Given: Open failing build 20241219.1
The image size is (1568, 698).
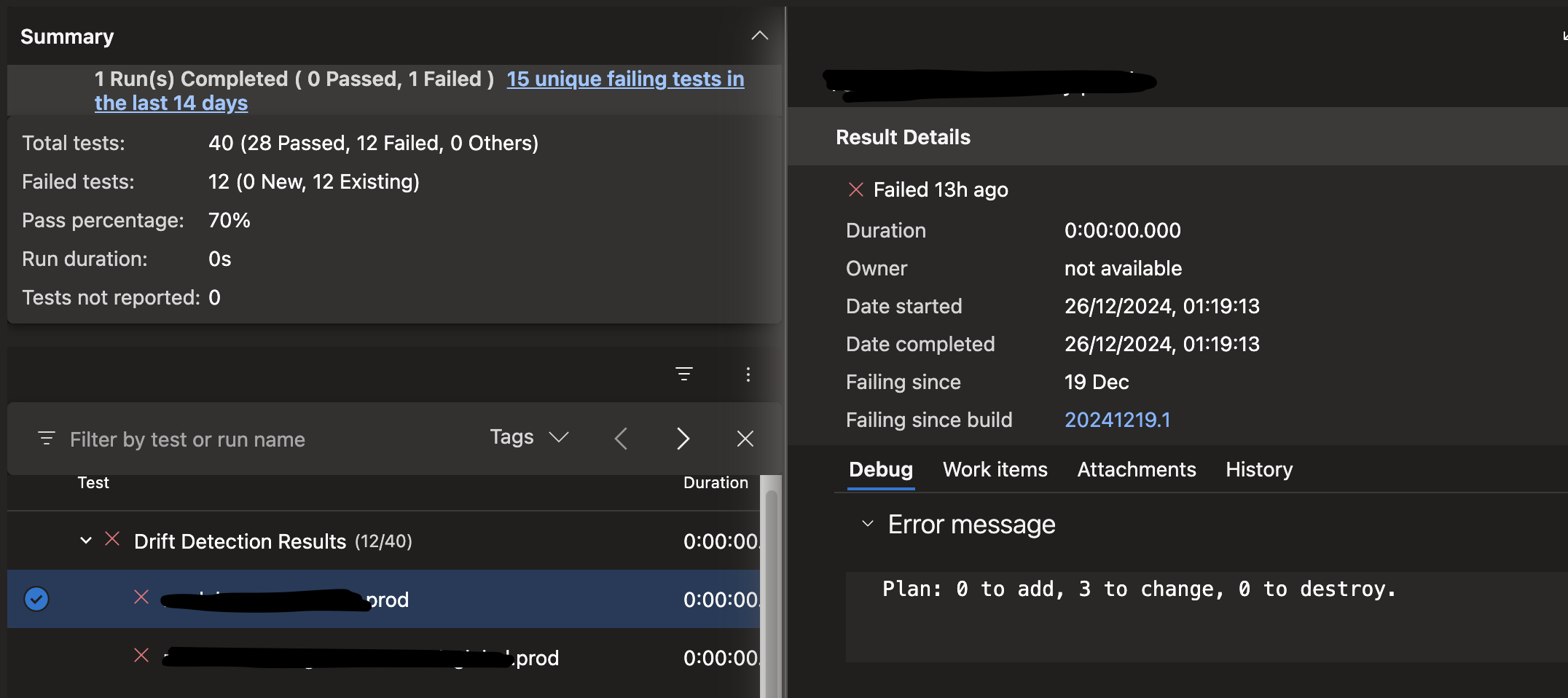Looking at the screenshot, I should (1117, 420).
